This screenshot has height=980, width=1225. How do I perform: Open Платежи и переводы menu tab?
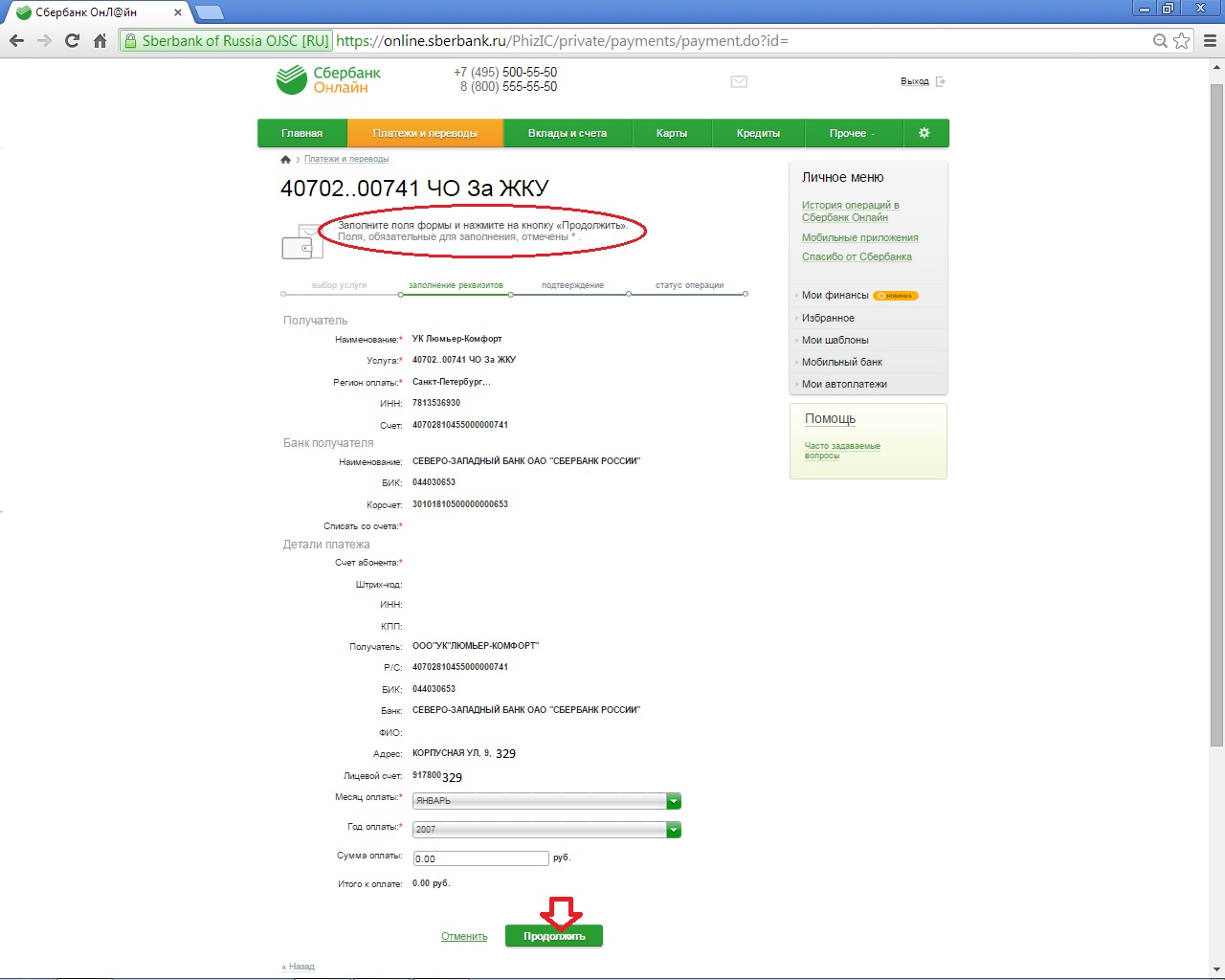pos(425,133)
